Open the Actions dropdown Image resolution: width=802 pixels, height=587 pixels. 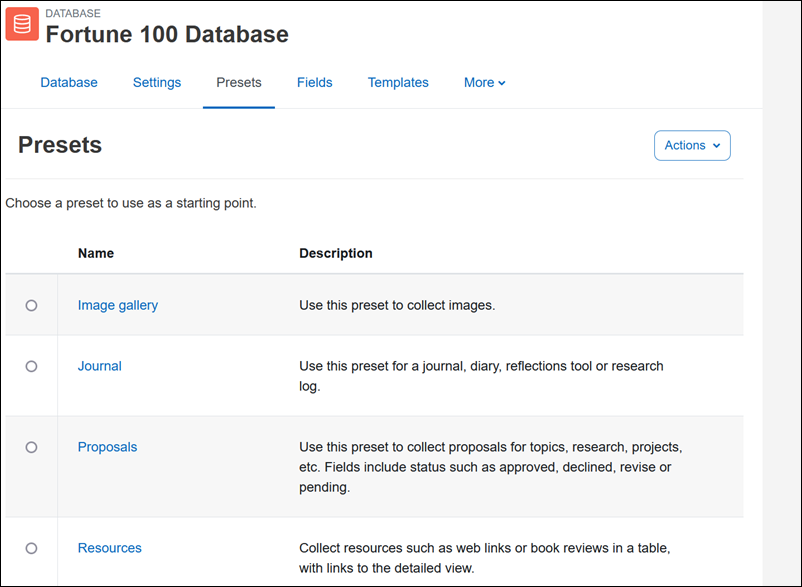[x=692, y=145]
